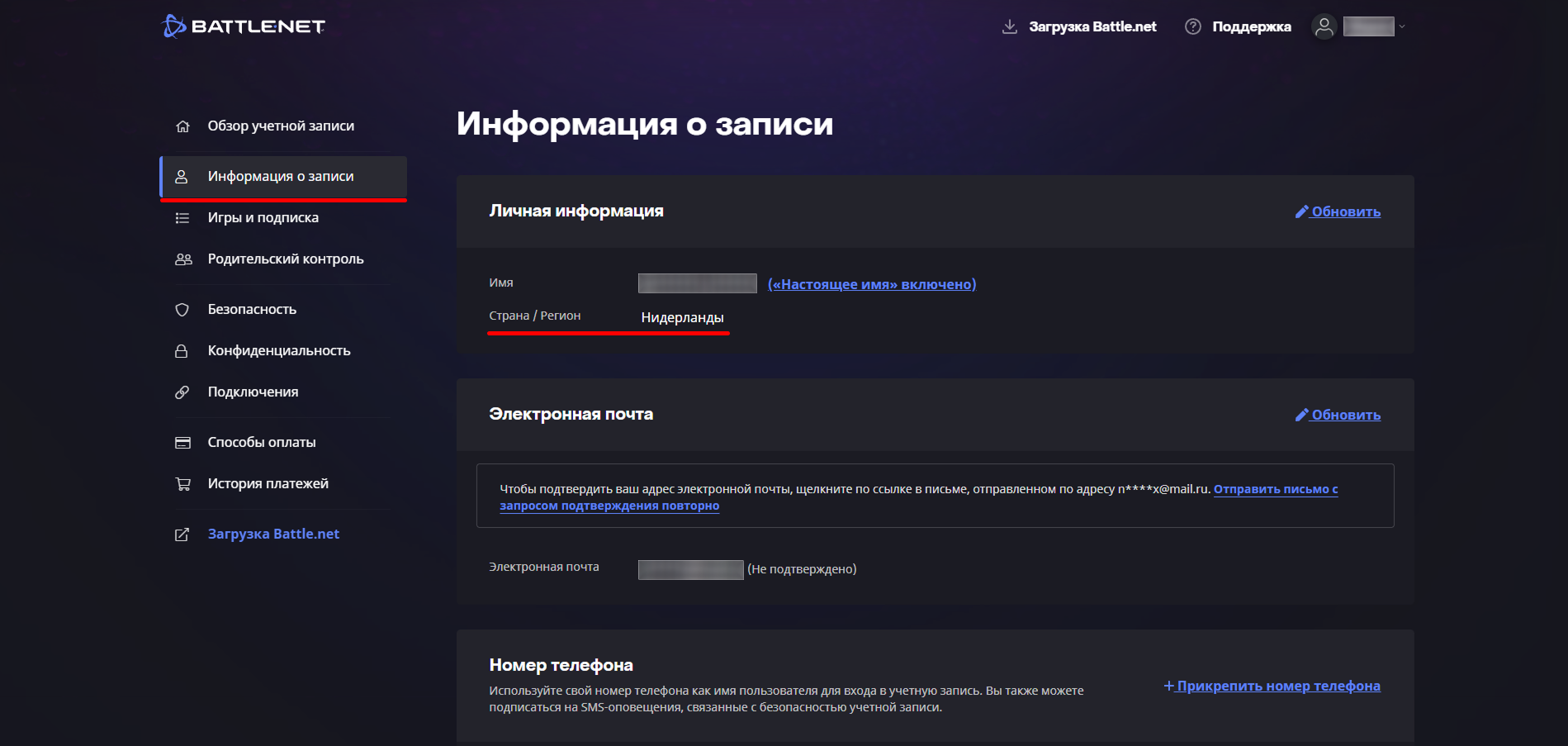
Task: Click the cart icon for История платежей
Action: [182, 484]
